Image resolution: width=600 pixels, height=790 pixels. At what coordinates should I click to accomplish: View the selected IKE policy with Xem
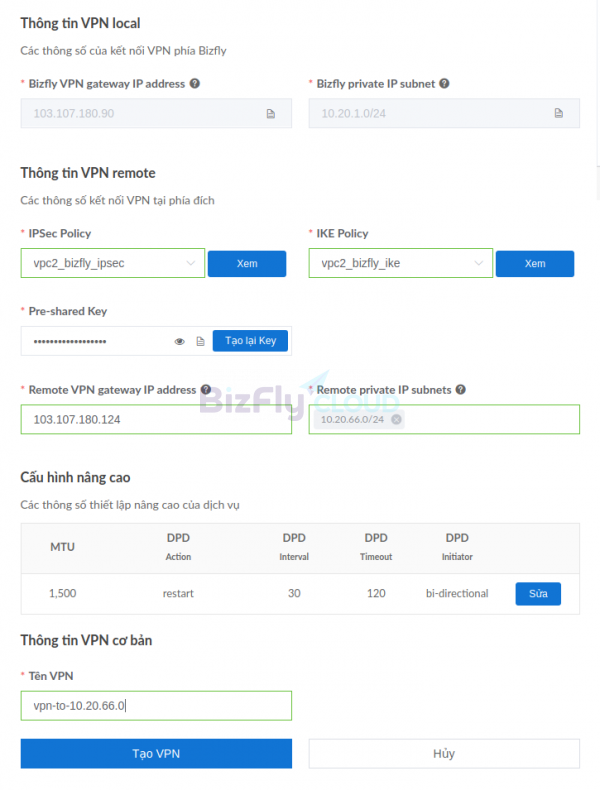point(535,264)
